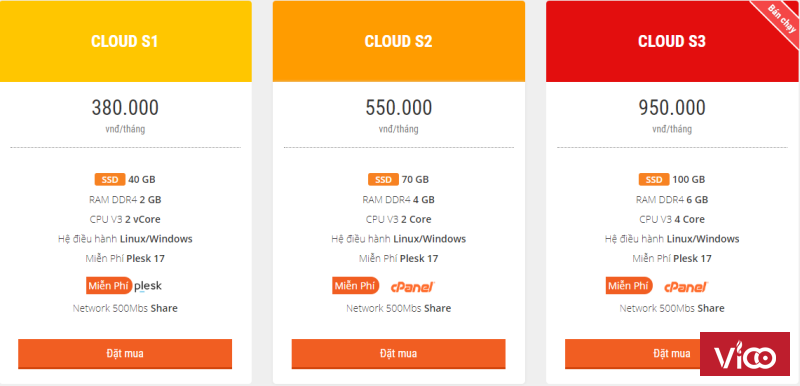
Task: Click the 550.000 price of Cloud S2
Action: coord(398,108)
